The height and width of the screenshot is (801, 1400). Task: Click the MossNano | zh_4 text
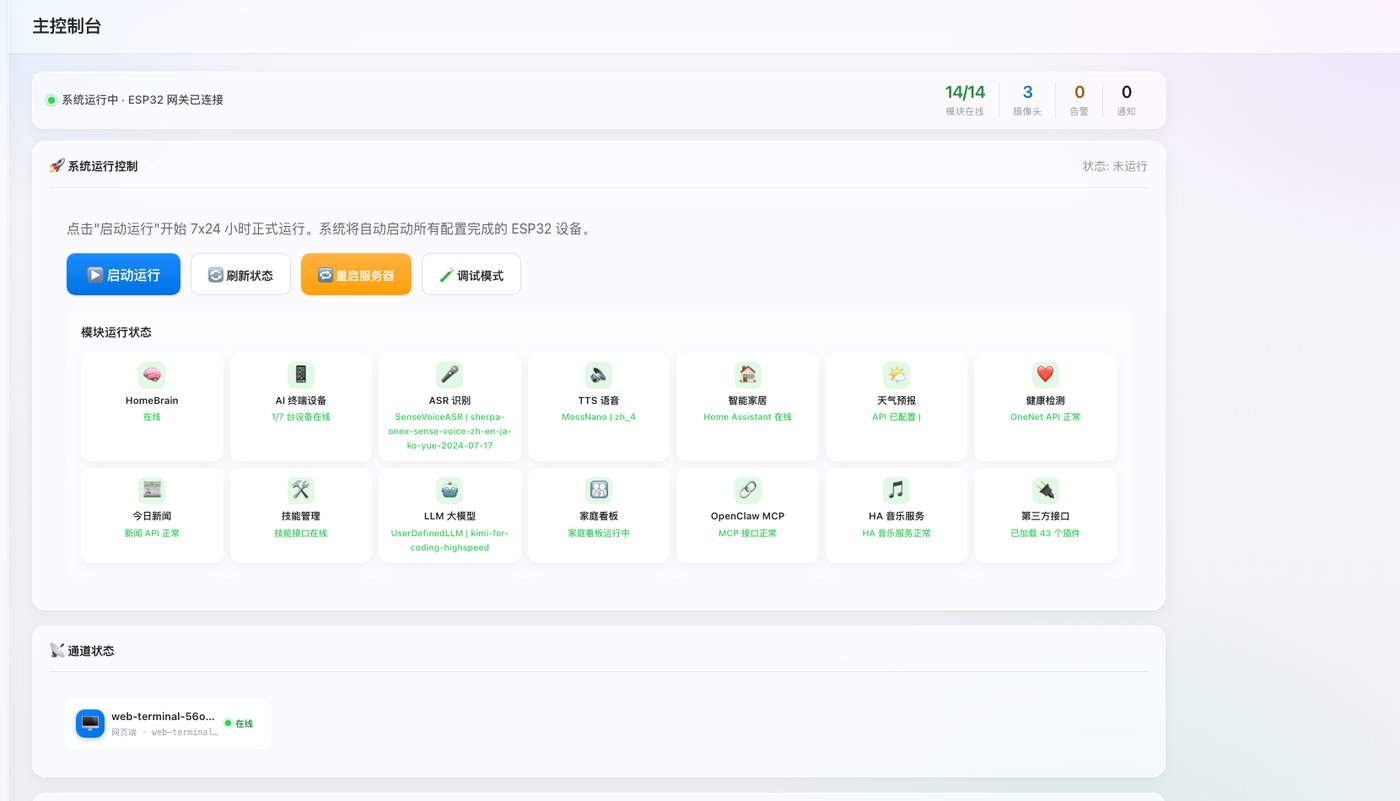point(598,417)
